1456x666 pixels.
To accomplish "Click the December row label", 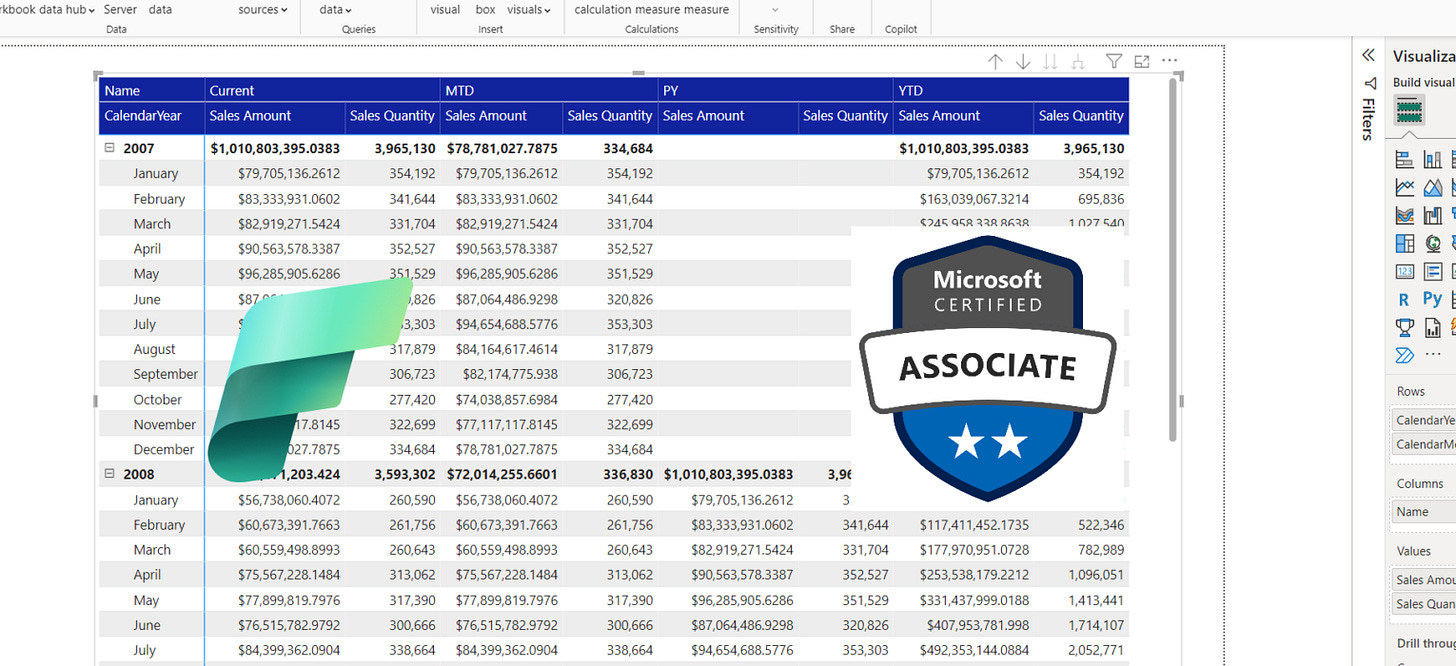I will click(x=164, y=450).
